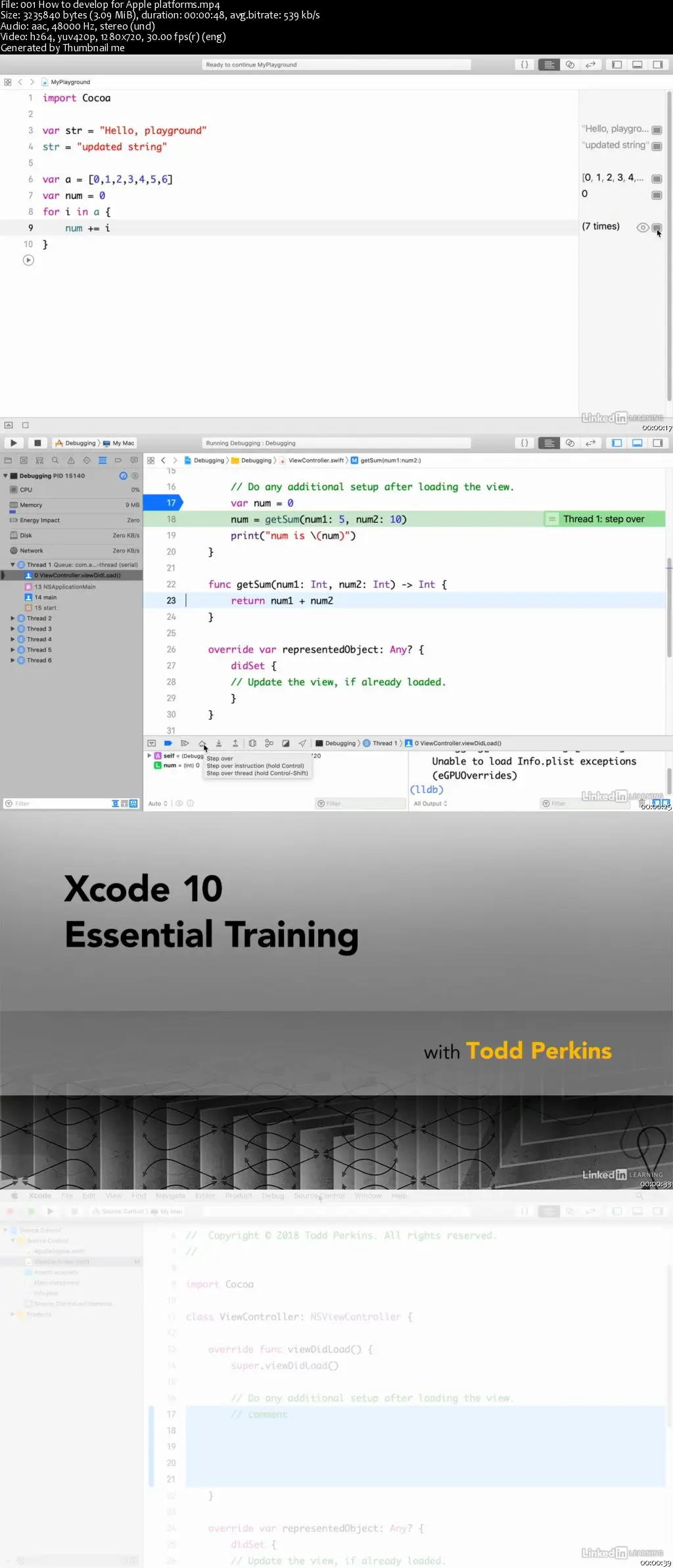The image size is (673, 1568).
Task: Show result inline for "updated string"
Action: tap(657, 146)
